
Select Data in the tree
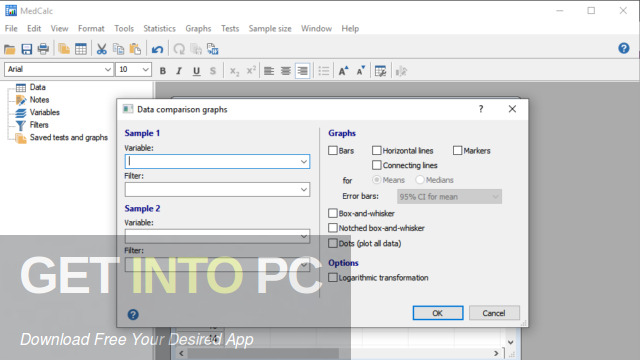38,87
